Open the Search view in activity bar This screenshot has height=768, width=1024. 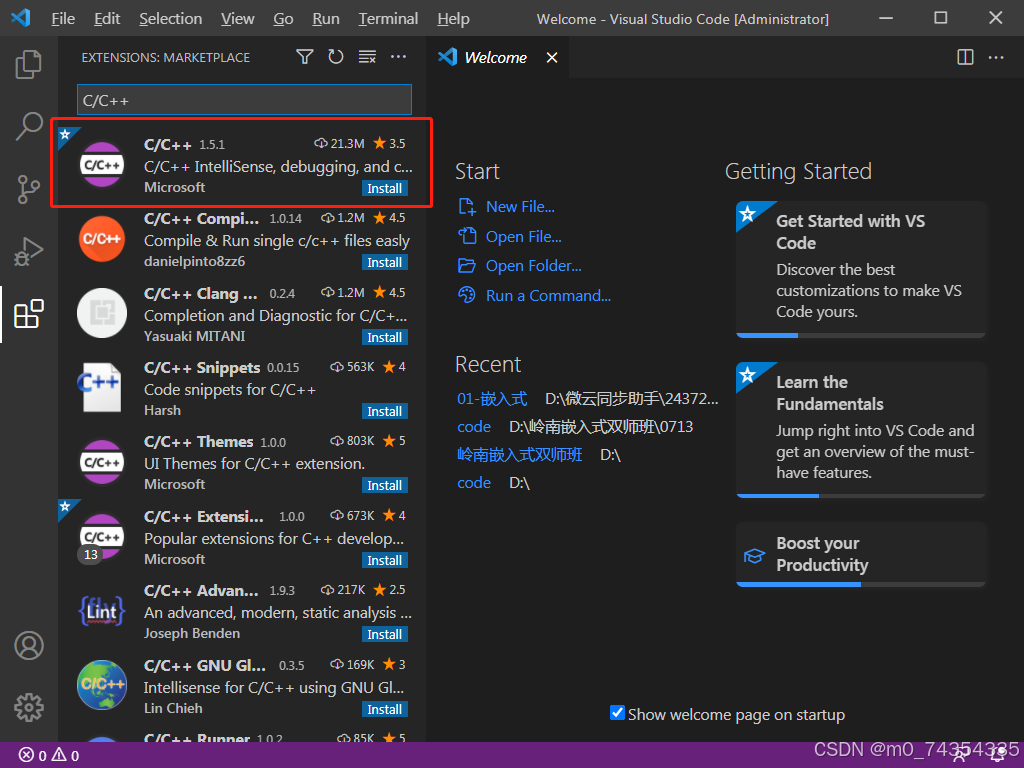(29, 125)
